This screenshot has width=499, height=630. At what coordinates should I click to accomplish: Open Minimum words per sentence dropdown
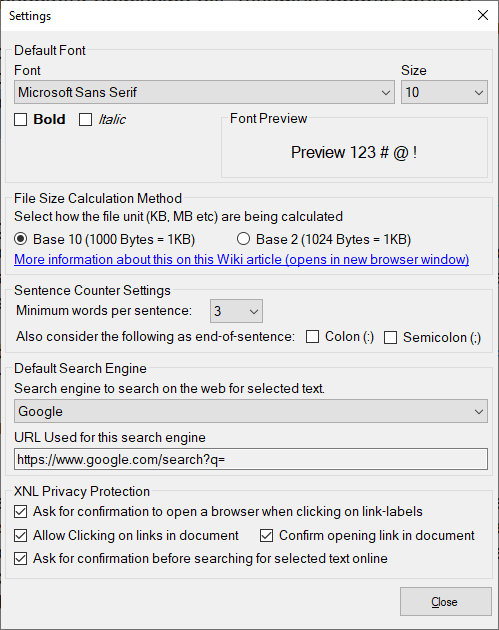point(236,311)
